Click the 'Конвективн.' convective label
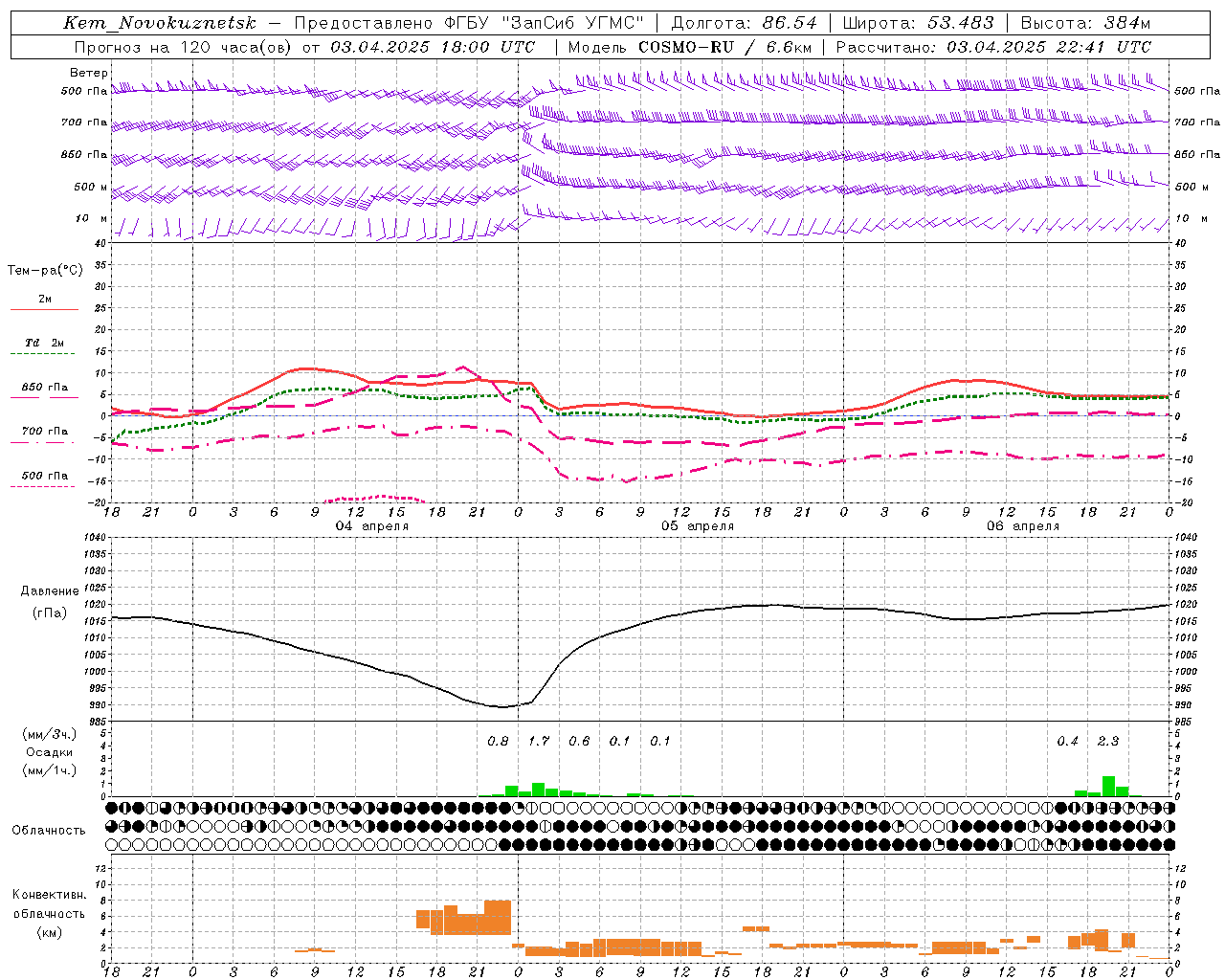 pos(49,895)
